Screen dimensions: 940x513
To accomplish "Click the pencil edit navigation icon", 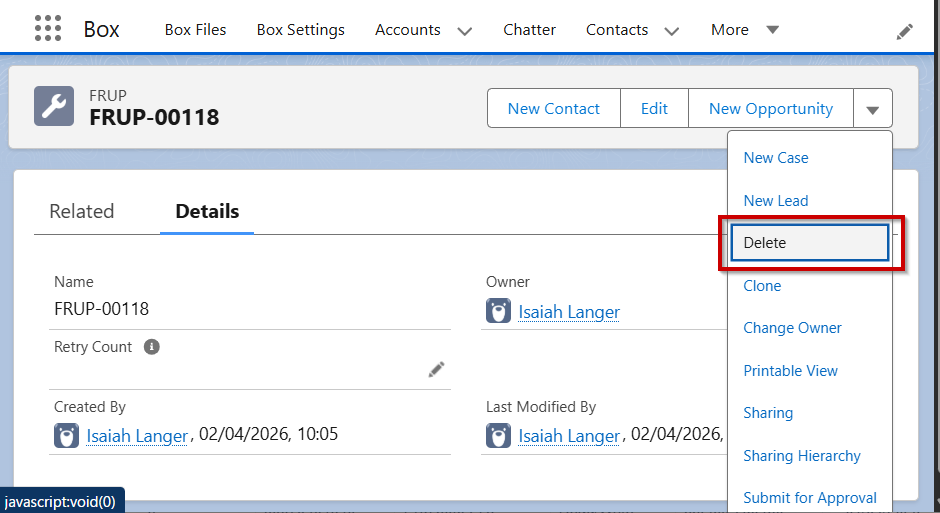I will [x=904, y=31].
